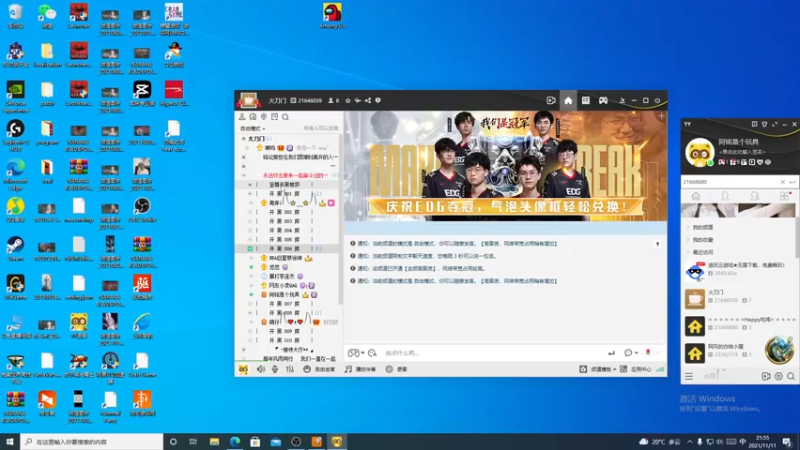Collapse the red-titled channel group
The width and height of the screenshot is (800, 450).
pyautogui.click(x=243, y=175)
